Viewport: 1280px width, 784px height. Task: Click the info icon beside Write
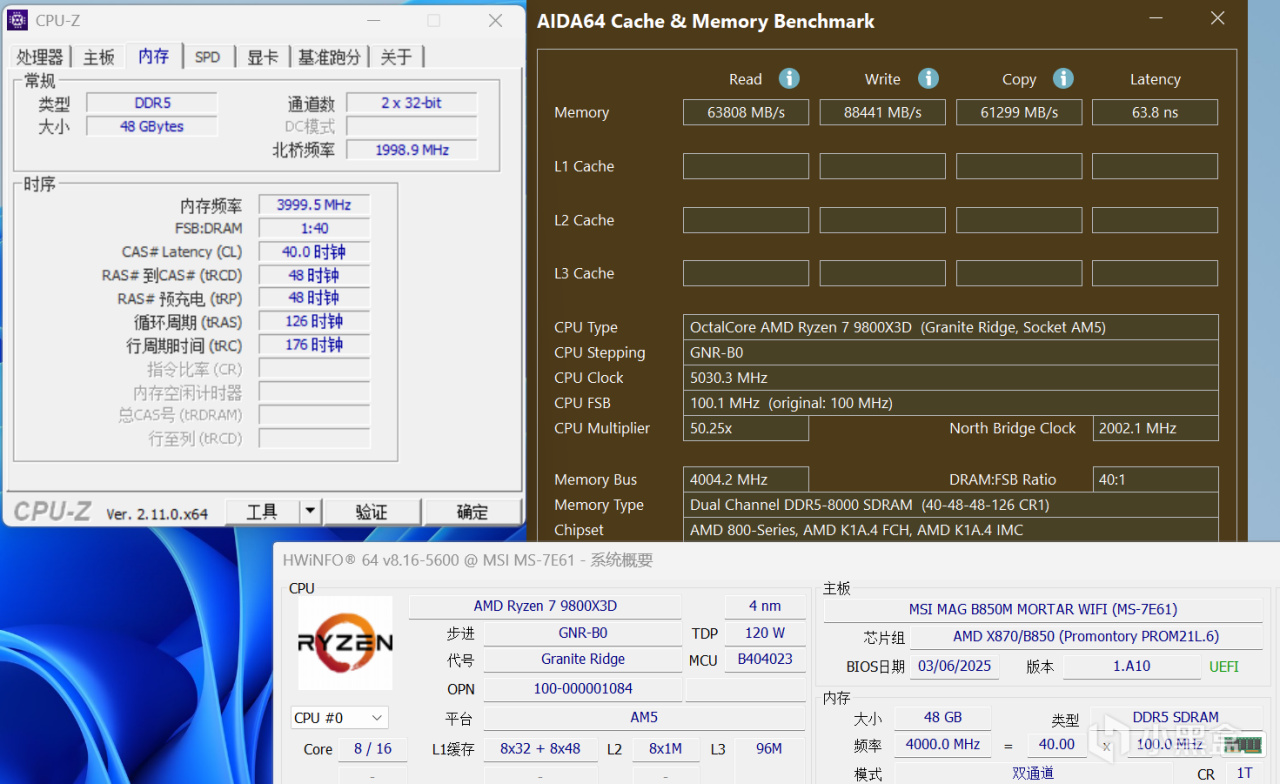point(928,78)
